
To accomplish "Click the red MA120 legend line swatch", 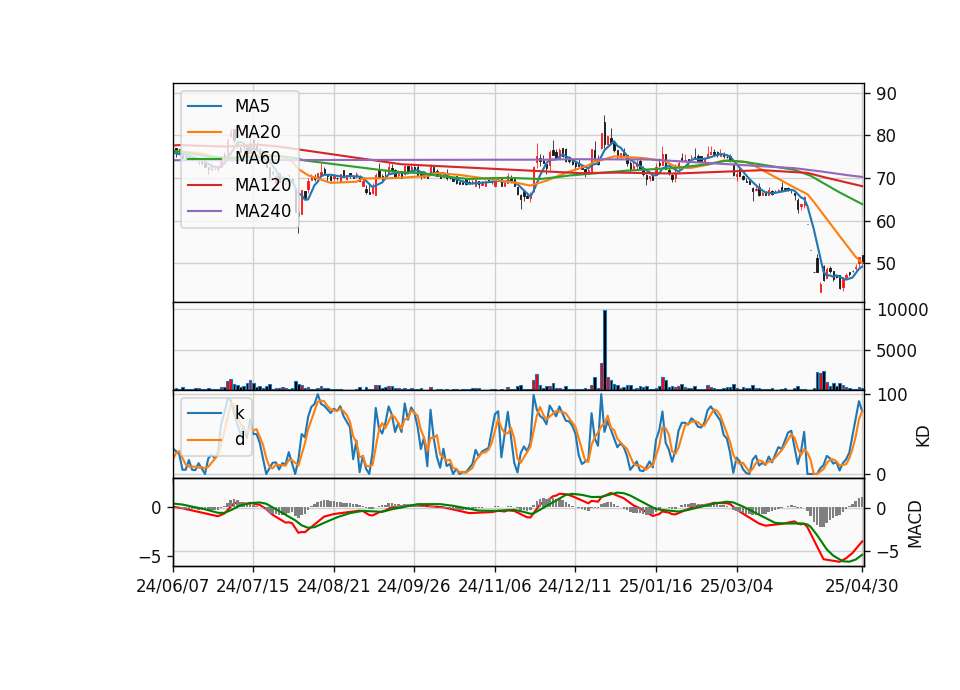I will click(x=204, y=184).
